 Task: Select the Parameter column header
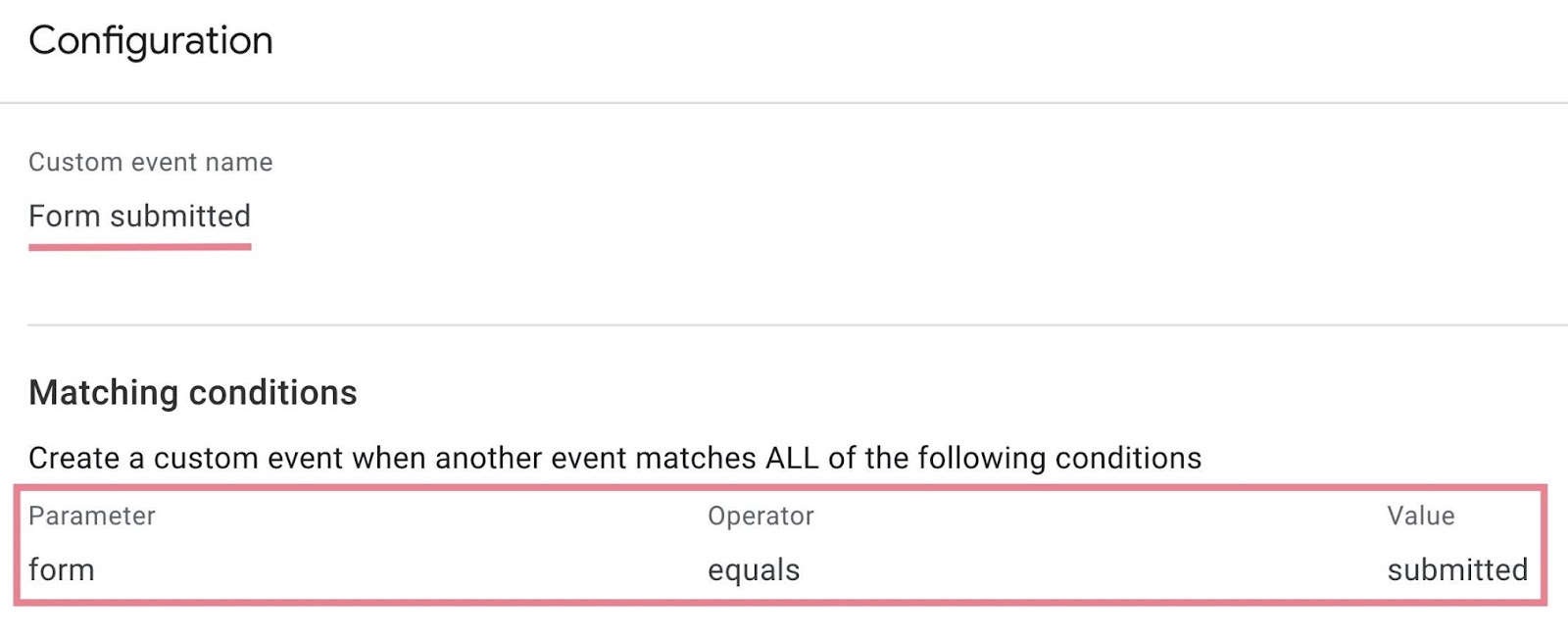click(92, 516)
